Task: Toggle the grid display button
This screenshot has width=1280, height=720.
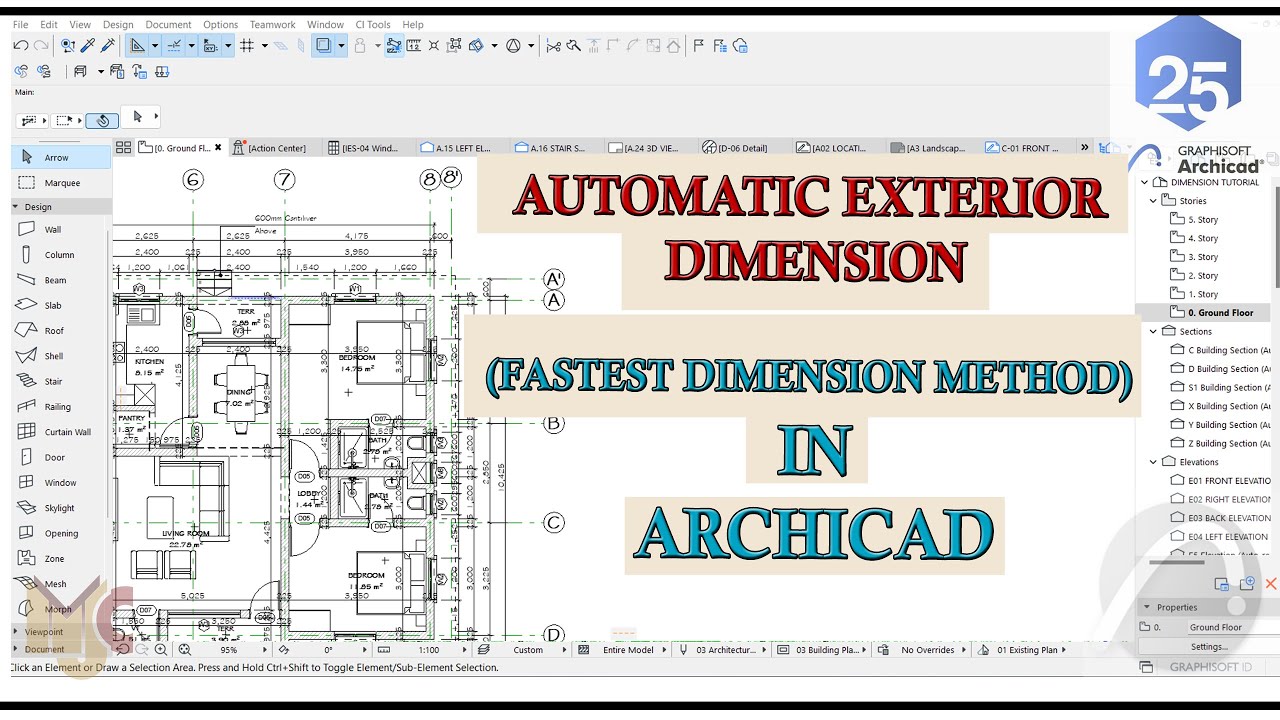Action: 247,45
